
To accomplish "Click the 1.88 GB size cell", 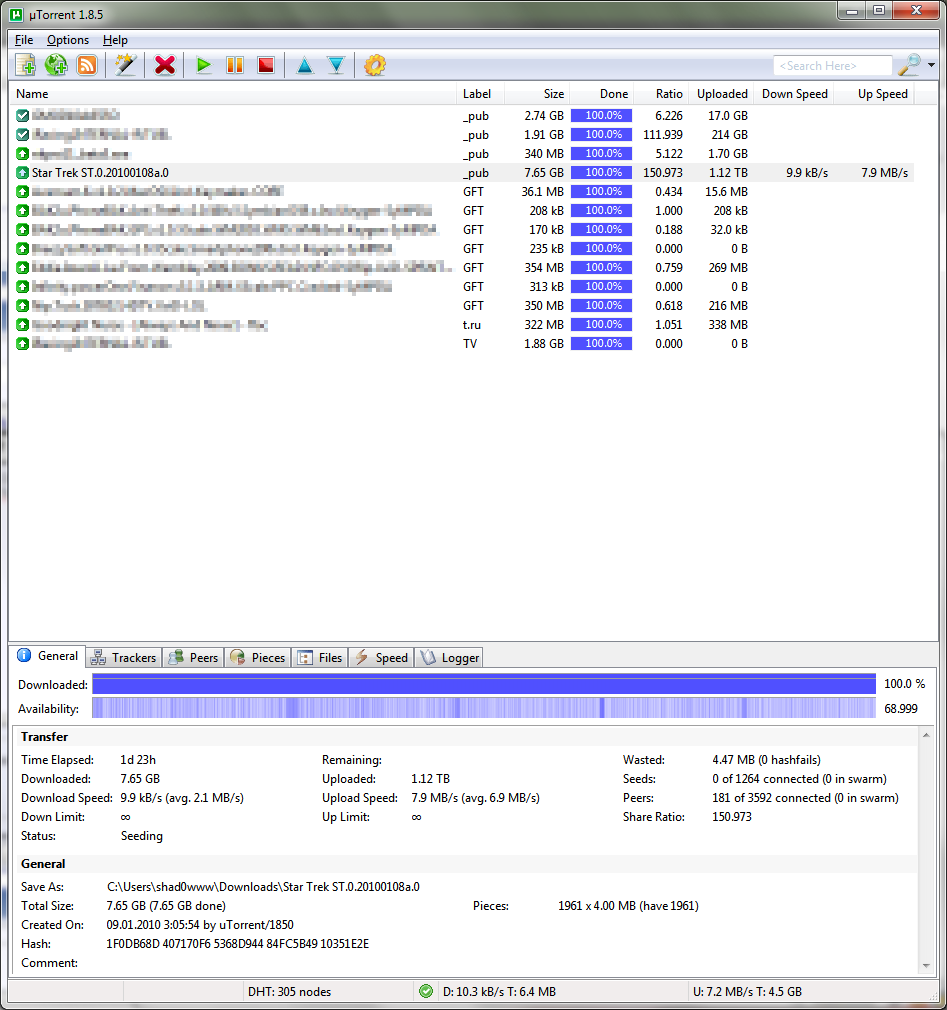I will [x=544, y=344].
